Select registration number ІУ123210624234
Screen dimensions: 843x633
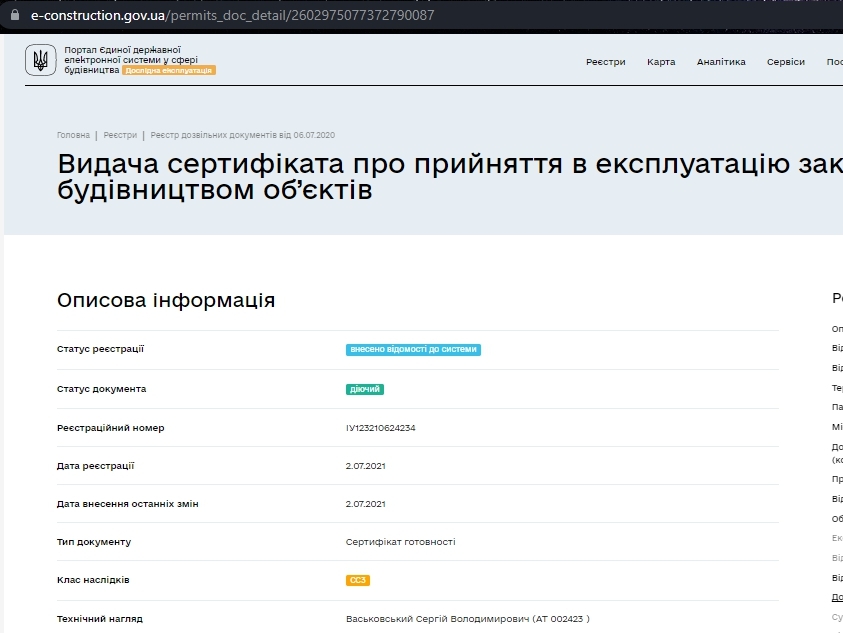381,428
